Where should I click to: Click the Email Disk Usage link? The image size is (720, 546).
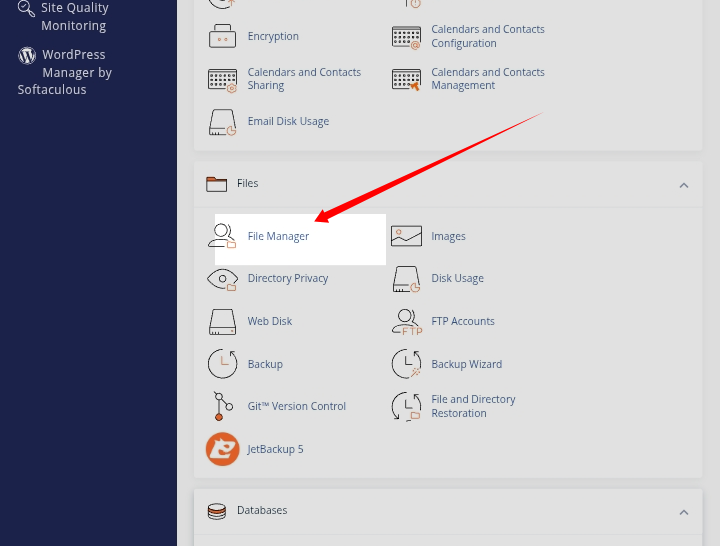[288, 121]
